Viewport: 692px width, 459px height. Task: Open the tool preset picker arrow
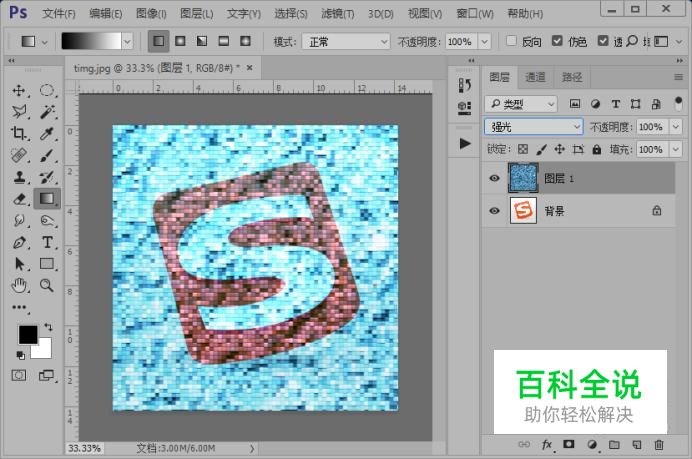[x=45, y=42]
